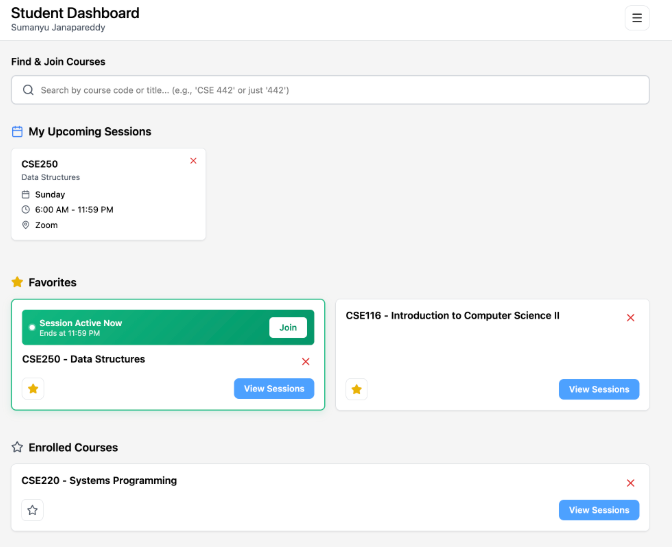Click the CSE116 - Introduction to Computer Science II title
The height and width of the screenshot is (547, 672).
[x=453, y=316]
